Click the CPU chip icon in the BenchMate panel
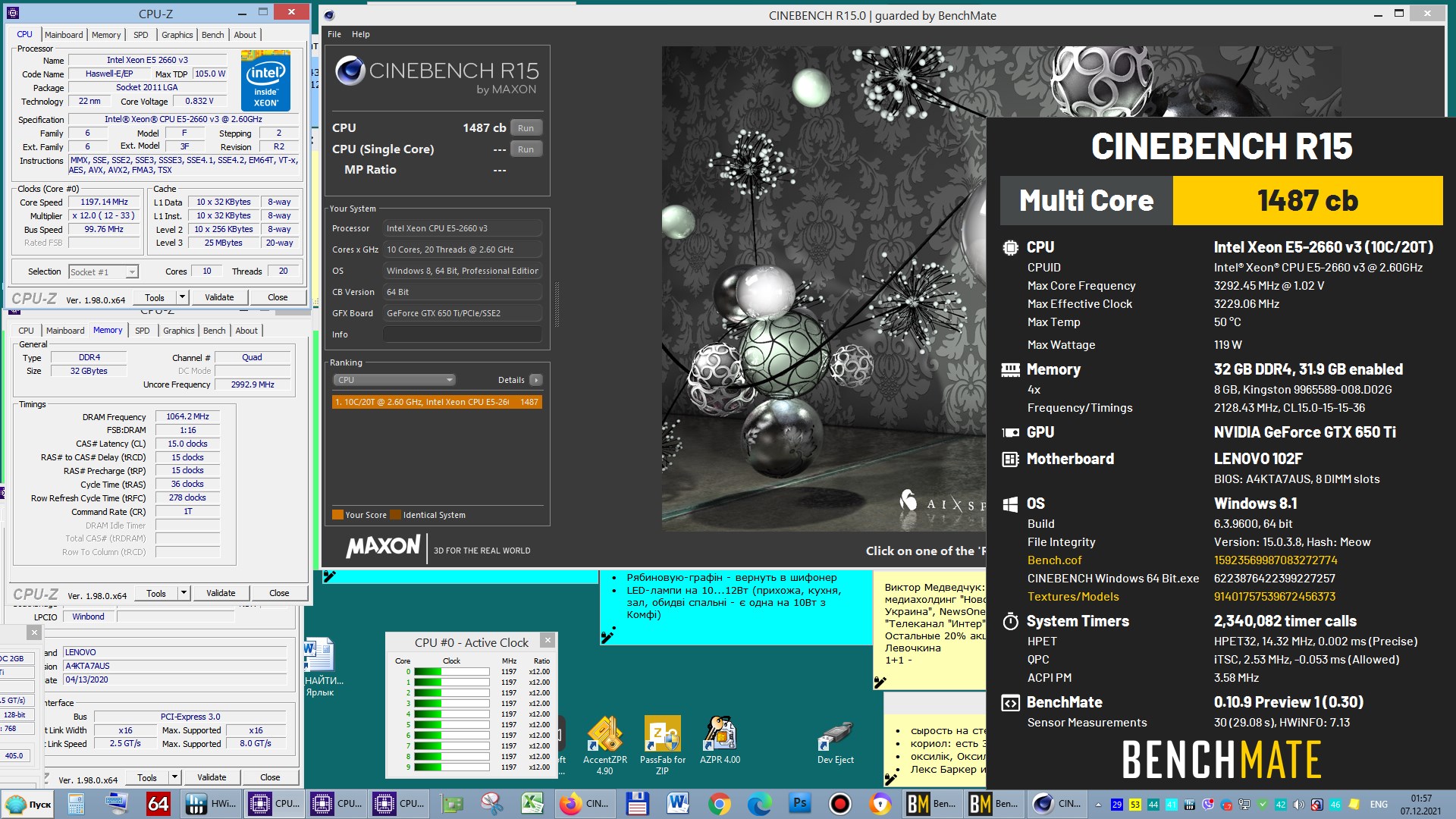 coord(1009,247)
